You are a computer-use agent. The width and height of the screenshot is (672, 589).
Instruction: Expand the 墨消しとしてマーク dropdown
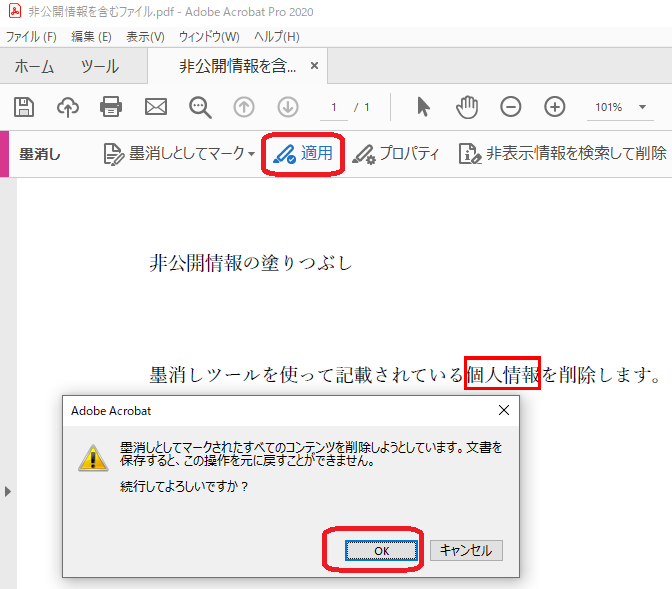[x=251, y=155]
